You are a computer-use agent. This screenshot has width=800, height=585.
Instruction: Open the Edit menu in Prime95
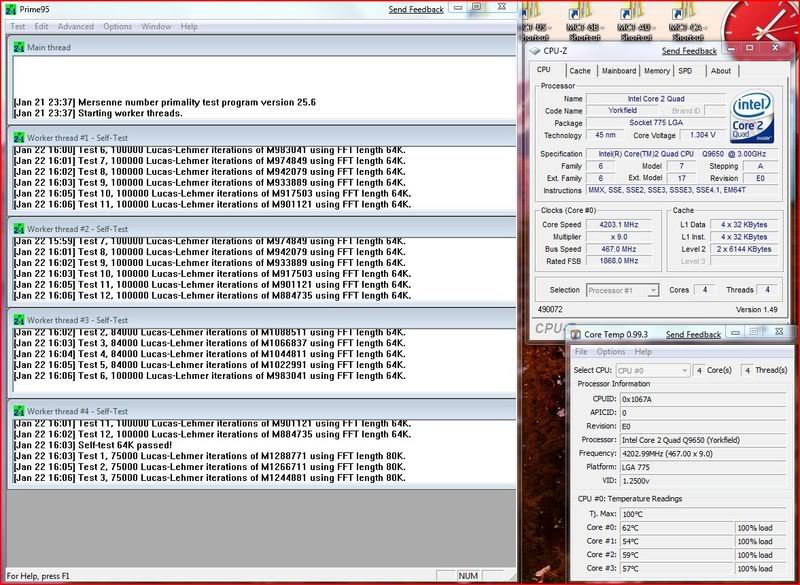(41, 26)
